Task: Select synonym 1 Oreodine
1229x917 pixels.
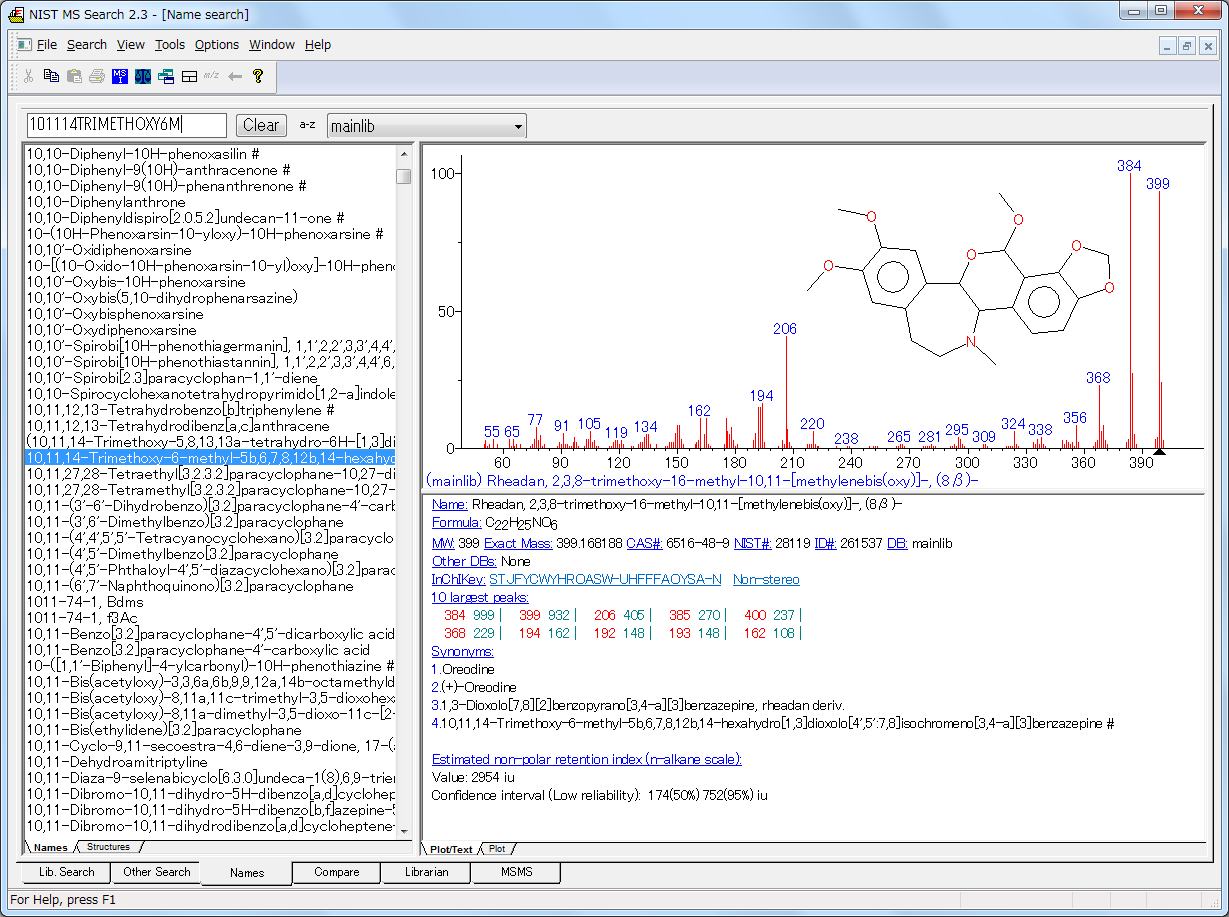Action: click(x=462, y=669)
